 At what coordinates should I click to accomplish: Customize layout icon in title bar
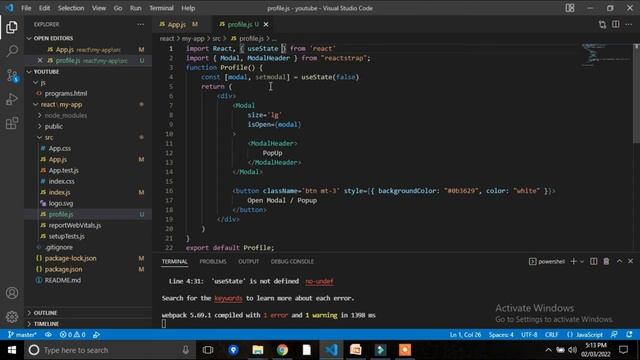coord(570,8)
